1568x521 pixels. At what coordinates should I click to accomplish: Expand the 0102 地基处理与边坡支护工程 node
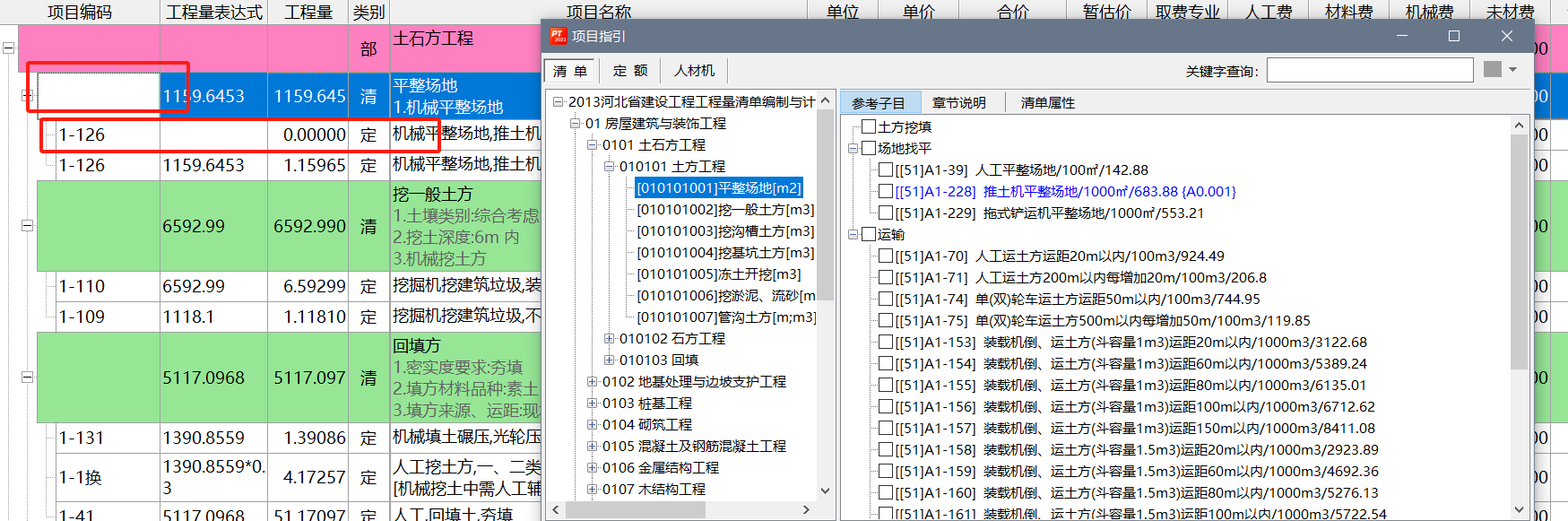[x=592, y=382]
